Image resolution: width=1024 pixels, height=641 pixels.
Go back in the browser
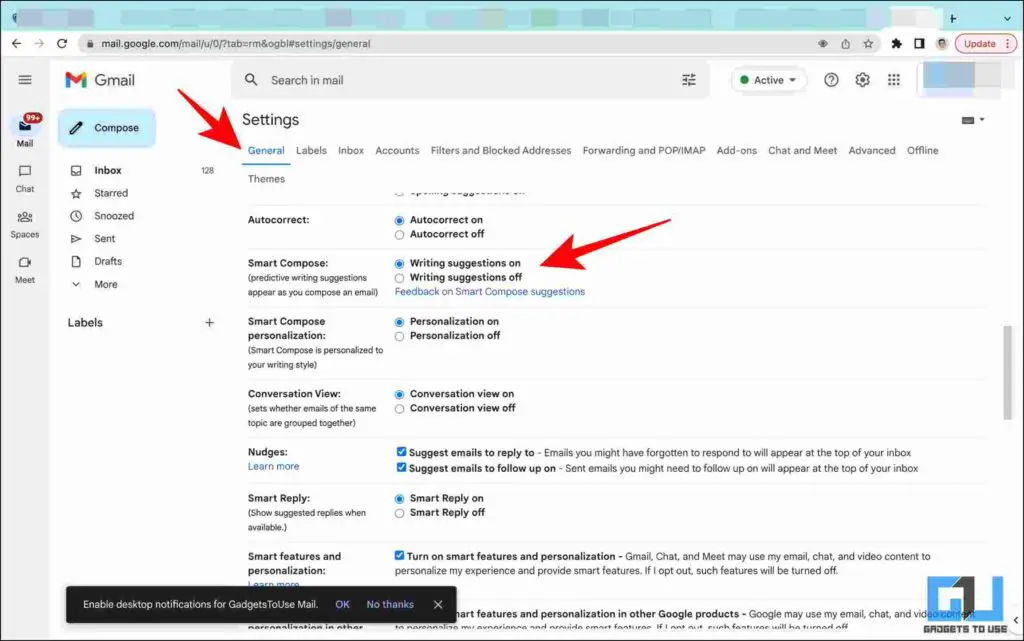16,44
